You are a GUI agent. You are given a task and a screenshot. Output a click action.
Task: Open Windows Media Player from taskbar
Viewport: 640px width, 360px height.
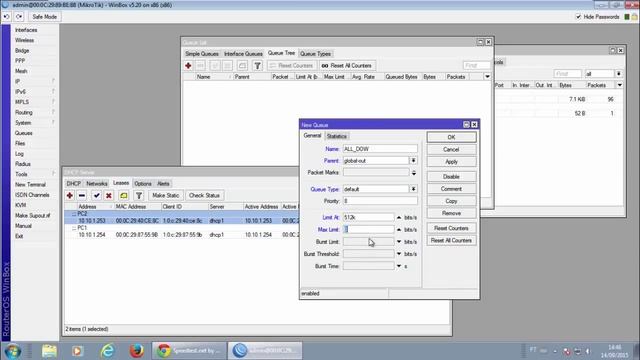point(78,351)
